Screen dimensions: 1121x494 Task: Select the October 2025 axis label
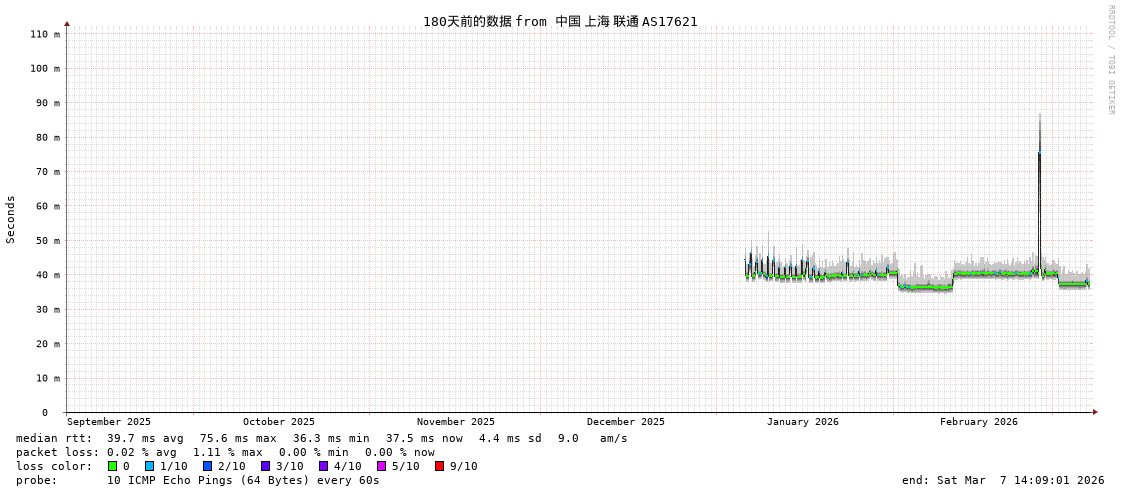278,422
